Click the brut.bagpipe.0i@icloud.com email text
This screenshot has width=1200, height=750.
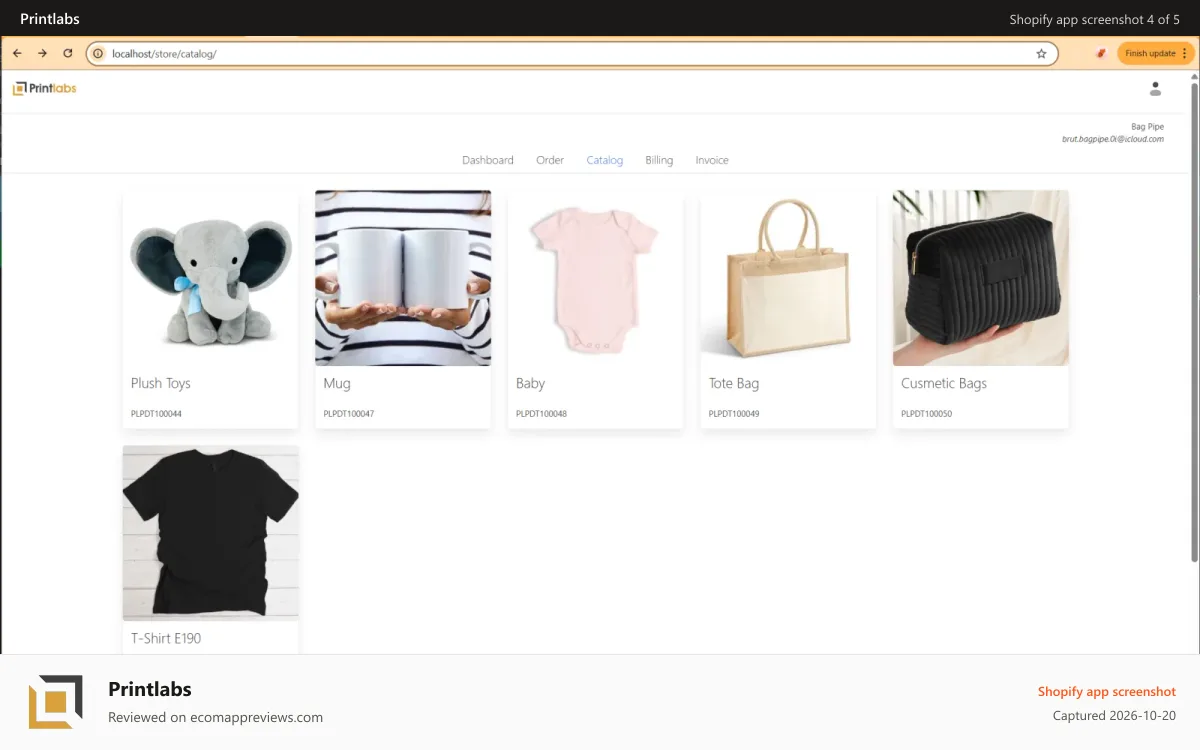pos(1113,139)
